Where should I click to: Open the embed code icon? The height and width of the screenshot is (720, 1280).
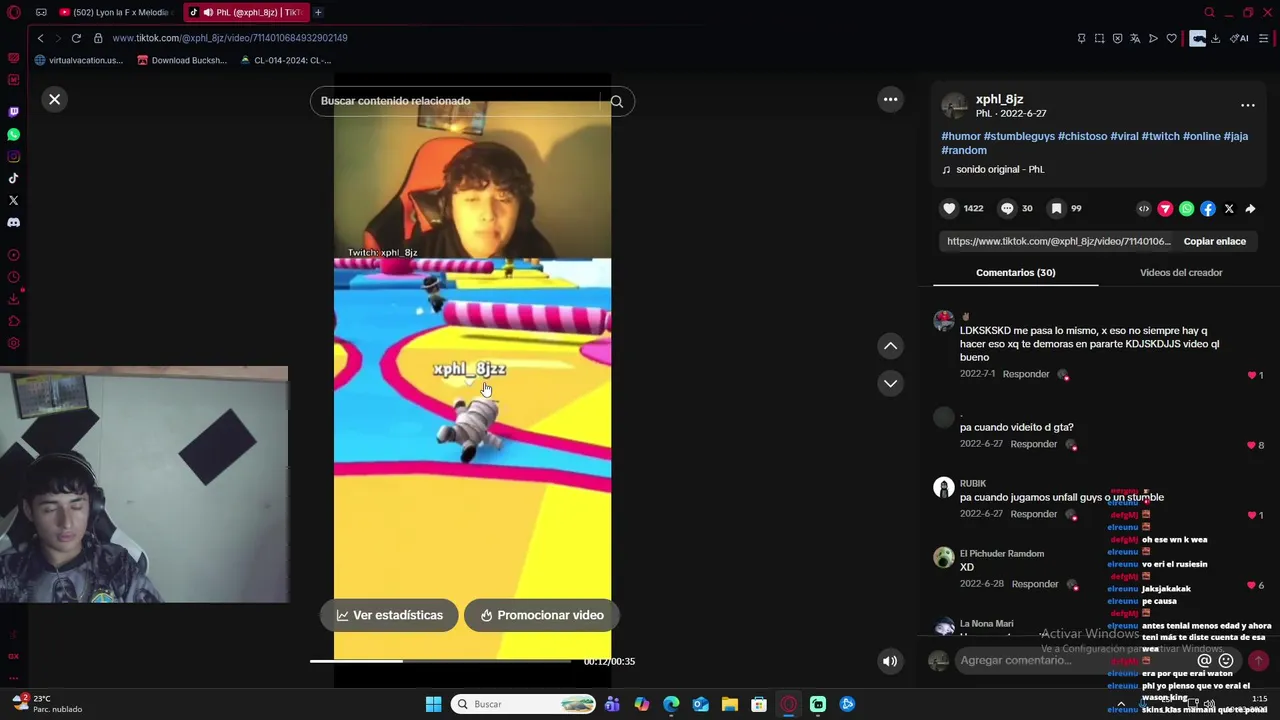pos(1144,209)
